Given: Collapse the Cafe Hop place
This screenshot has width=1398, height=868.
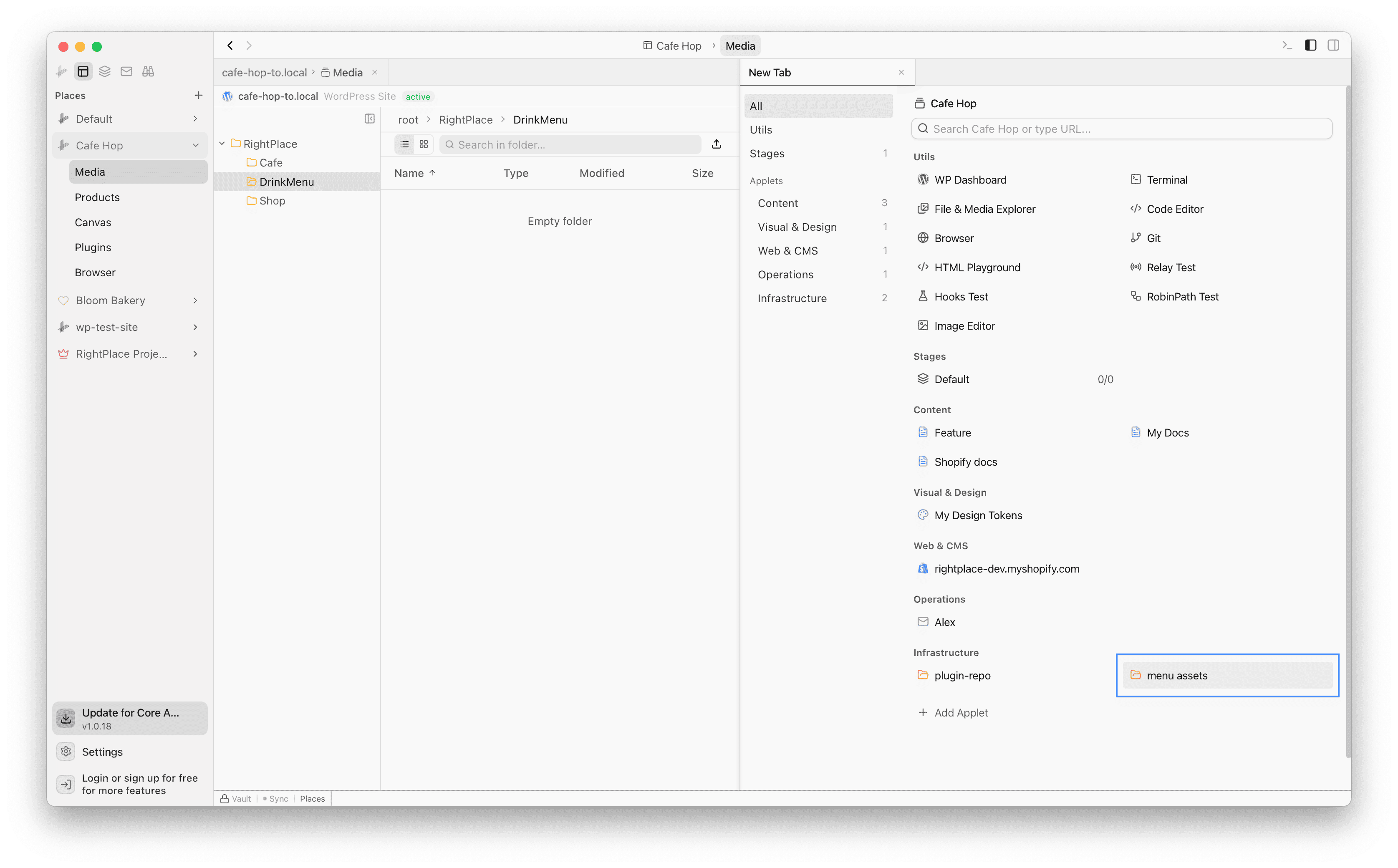Looking at the screenshot, I should (195, 146).
